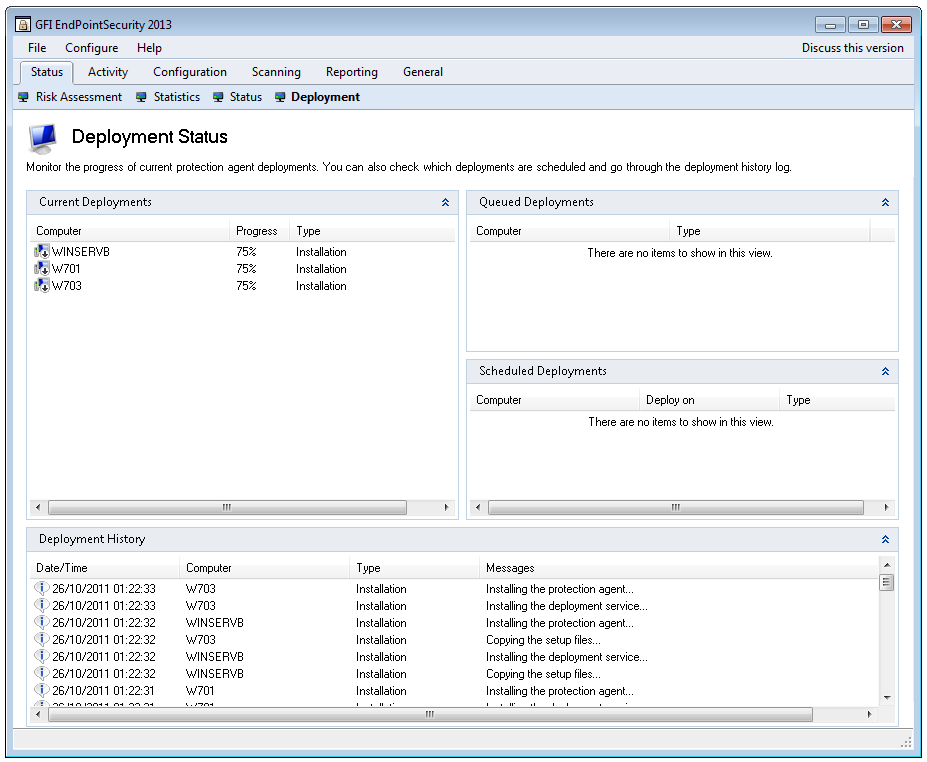Click Deployment History scroll up arrow

887,565
